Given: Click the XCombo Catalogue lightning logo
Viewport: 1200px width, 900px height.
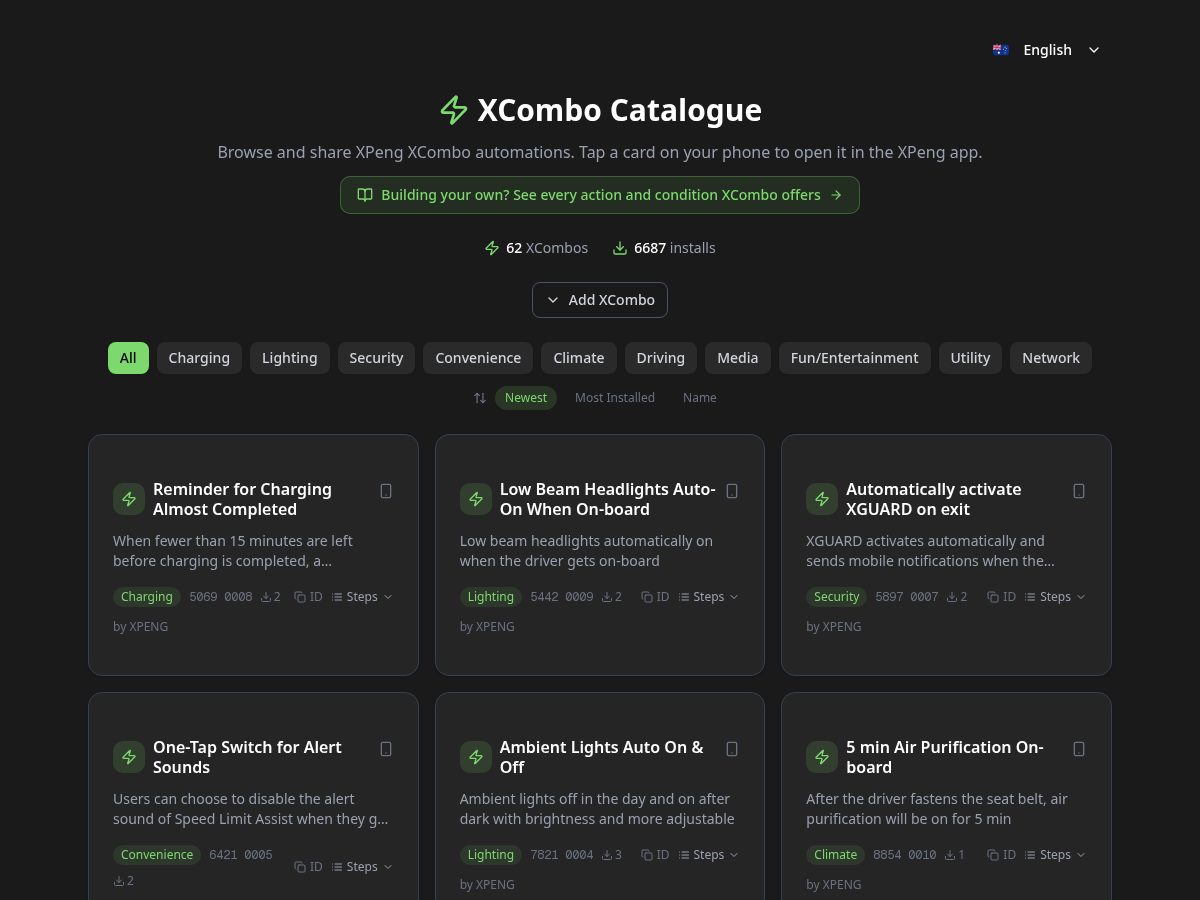Looking at the screenshot, I should click(x=454, y=110).
